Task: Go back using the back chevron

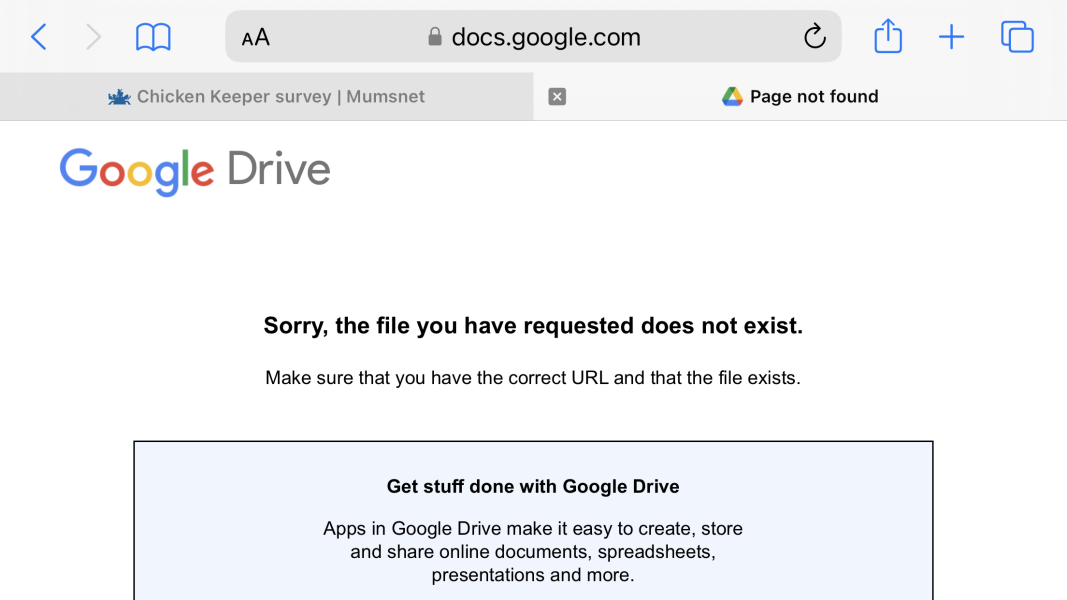Action: 39,38
